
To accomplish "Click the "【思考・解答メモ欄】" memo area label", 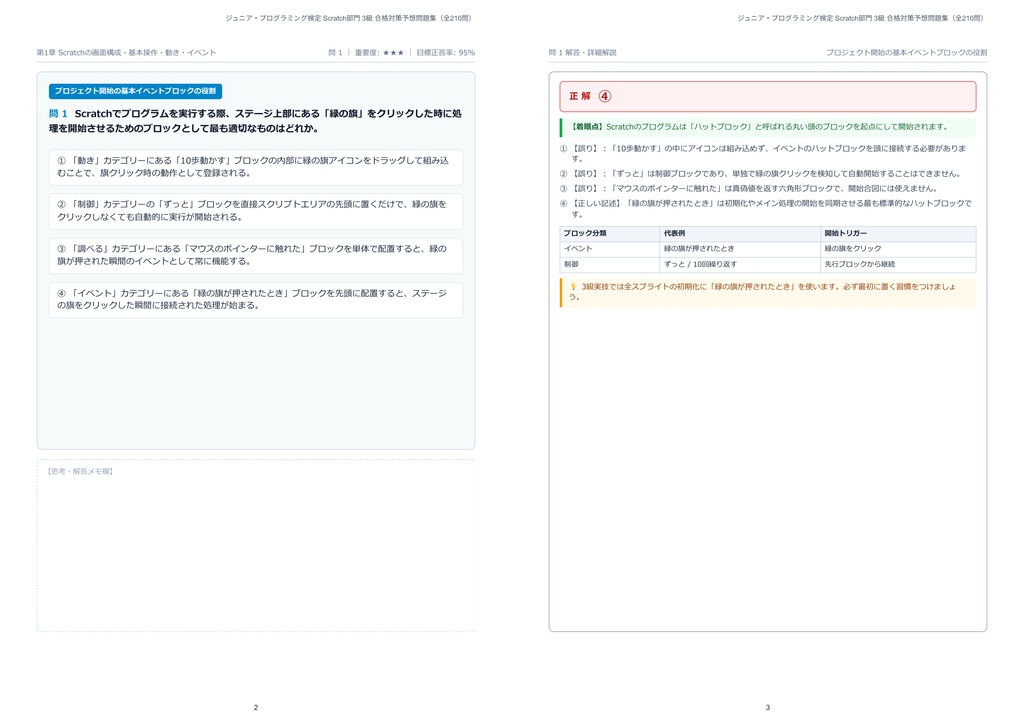I will tap(80, 471).
